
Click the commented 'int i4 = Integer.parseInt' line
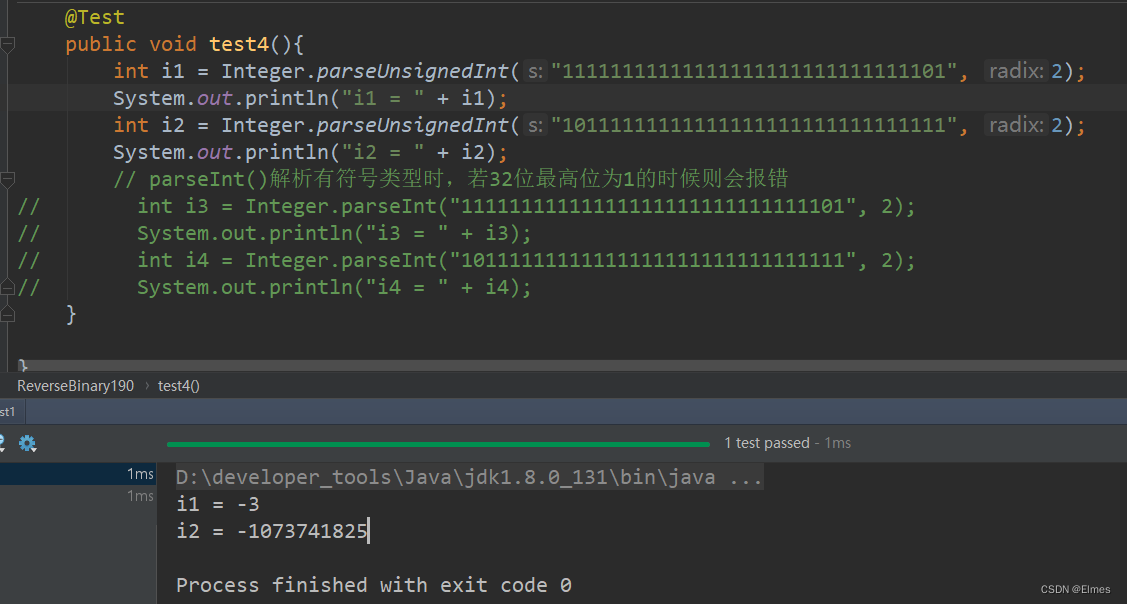click(x=526, y=260)
